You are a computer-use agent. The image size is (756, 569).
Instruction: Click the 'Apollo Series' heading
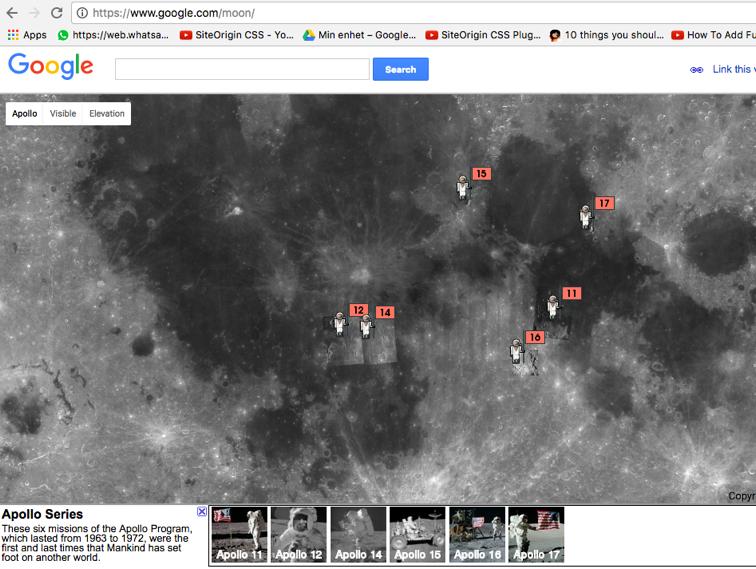42,514
